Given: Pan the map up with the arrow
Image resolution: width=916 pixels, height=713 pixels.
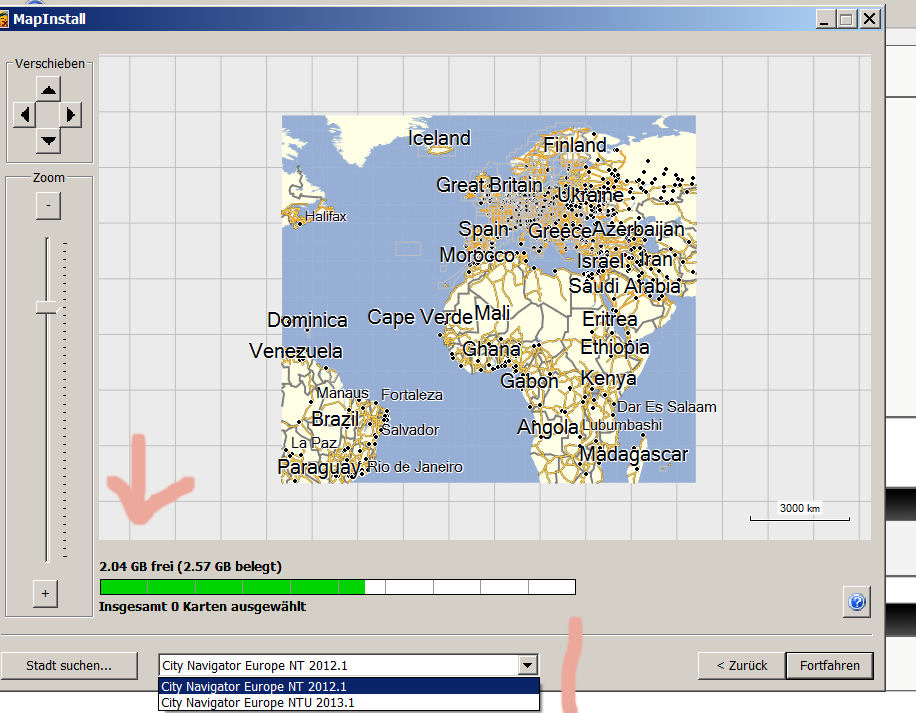Looking at the screenshot, I should pyautogui.click(x=48, y=90).
